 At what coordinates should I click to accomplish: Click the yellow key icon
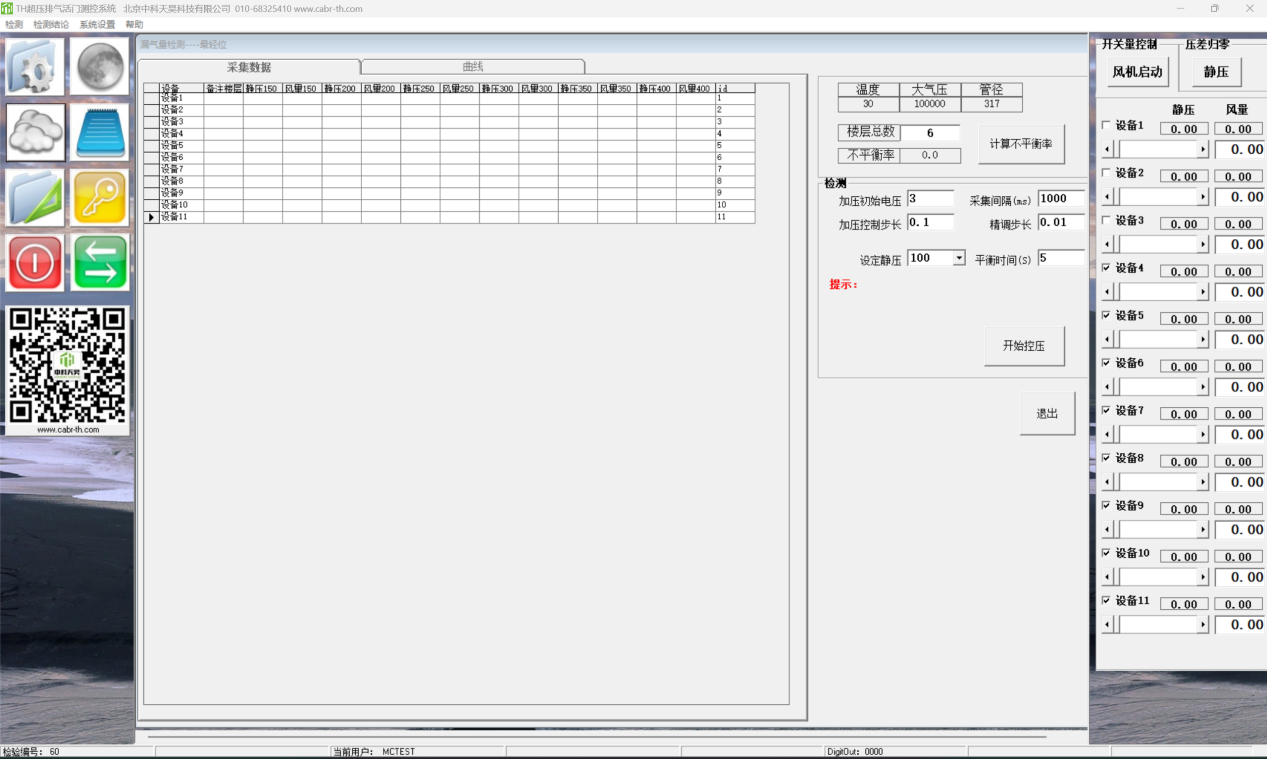(99, 197)
